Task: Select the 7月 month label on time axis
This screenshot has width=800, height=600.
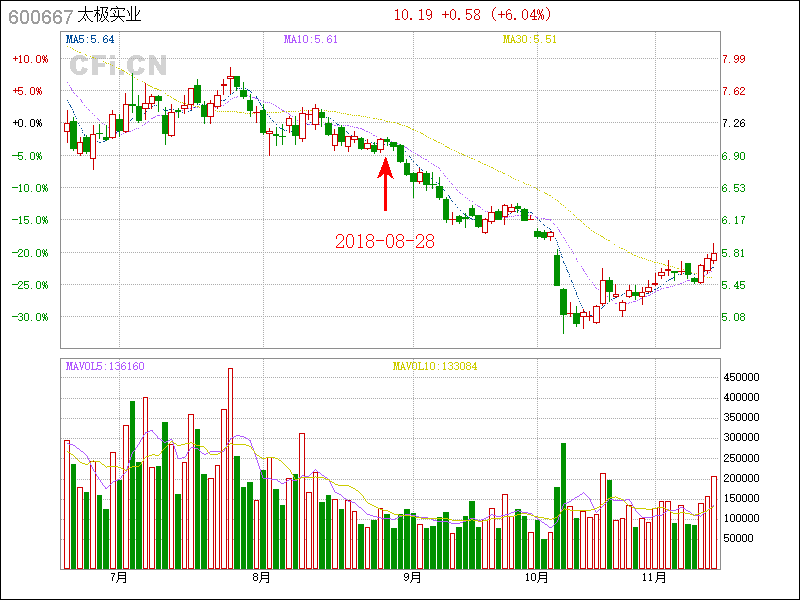Action: pos(119,577)
